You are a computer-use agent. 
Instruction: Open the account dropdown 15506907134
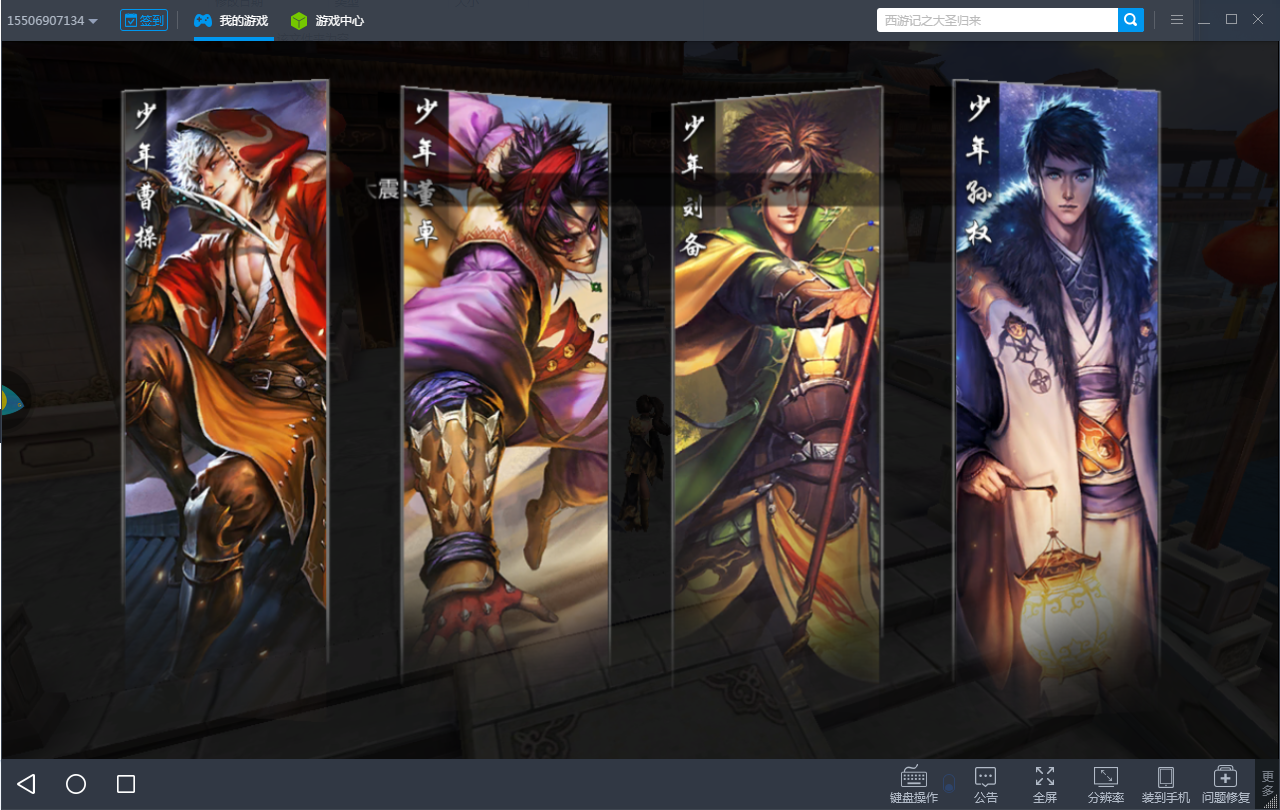(x=52, y=21)
